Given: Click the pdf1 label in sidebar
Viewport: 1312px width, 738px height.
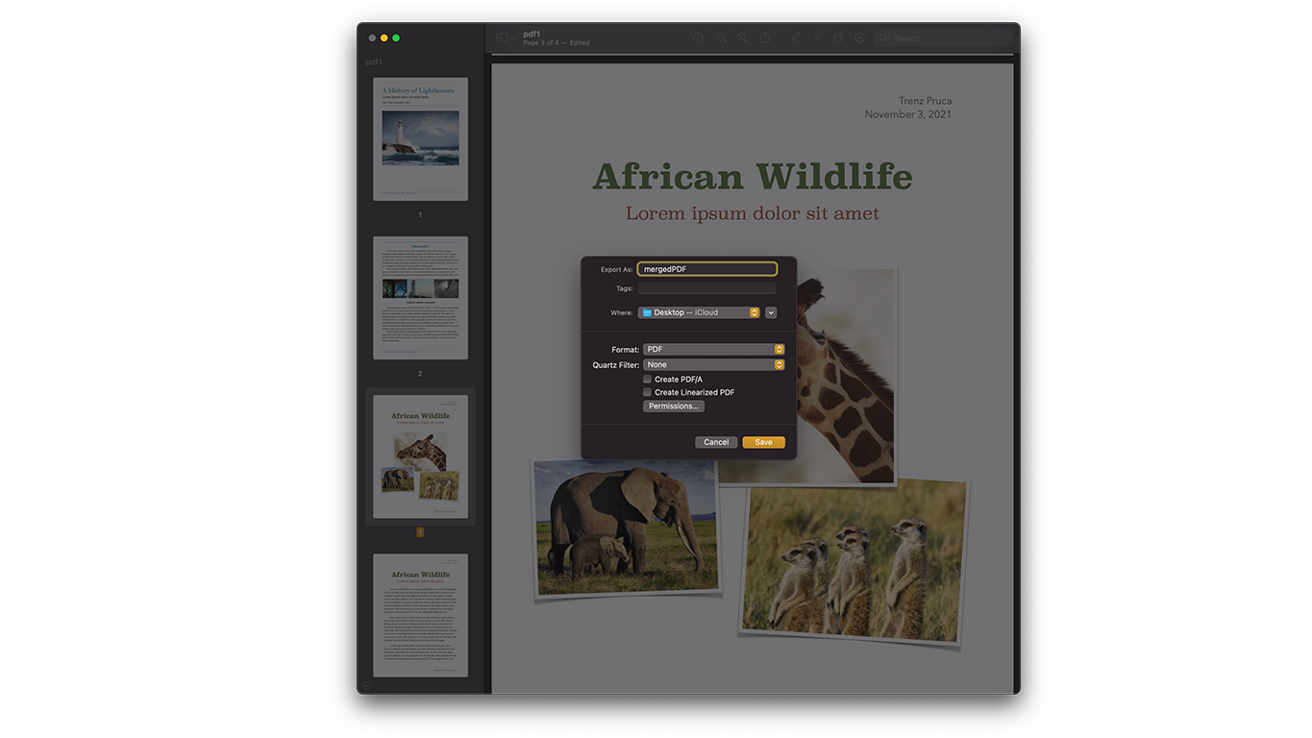Looking at the screenshot, I should pyautogui.click(x=374, y=62).
